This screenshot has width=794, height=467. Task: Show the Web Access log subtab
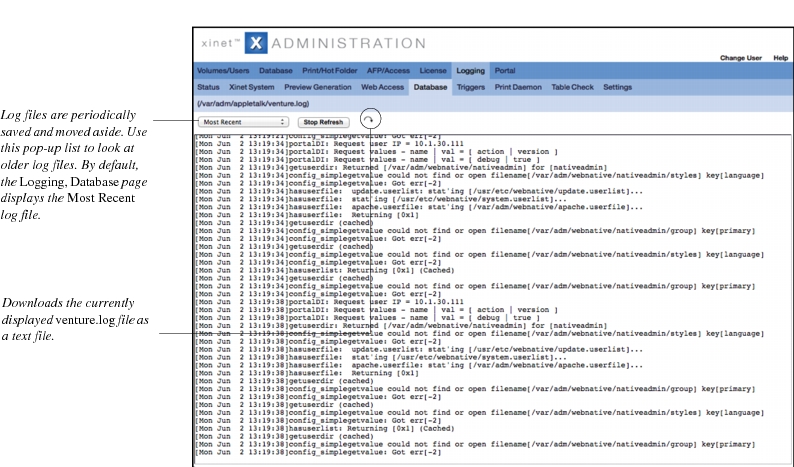[x=382, y=87]
